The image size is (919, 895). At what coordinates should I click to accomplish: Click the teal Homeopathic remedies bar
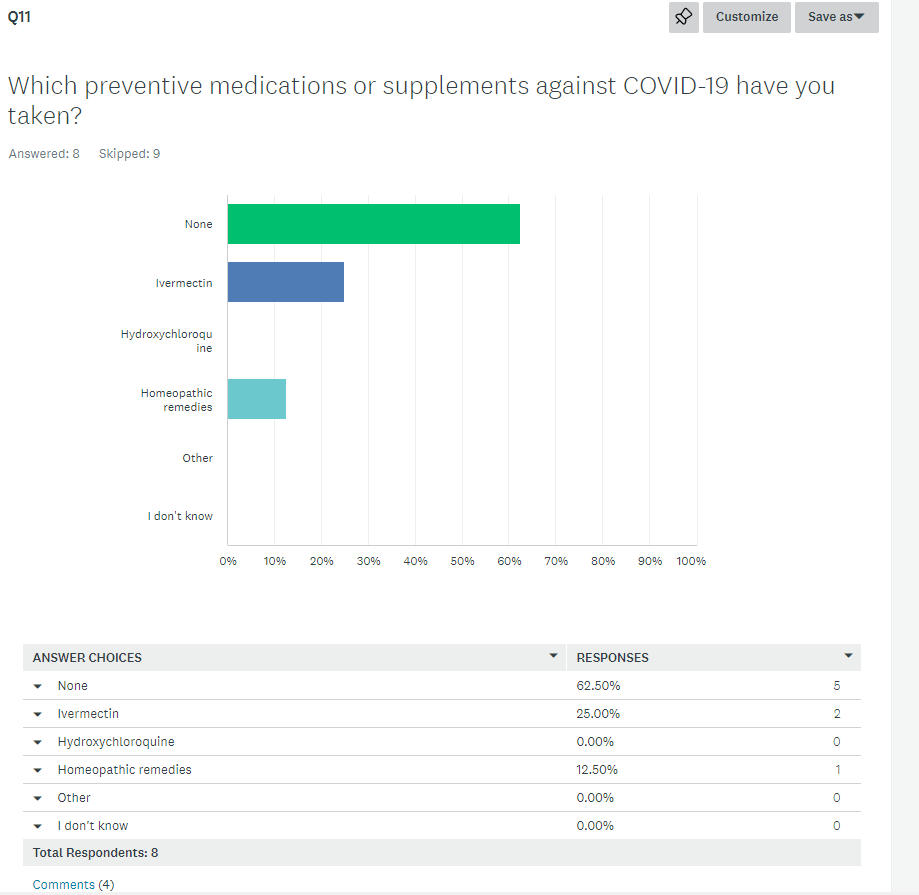click(256, 399)
